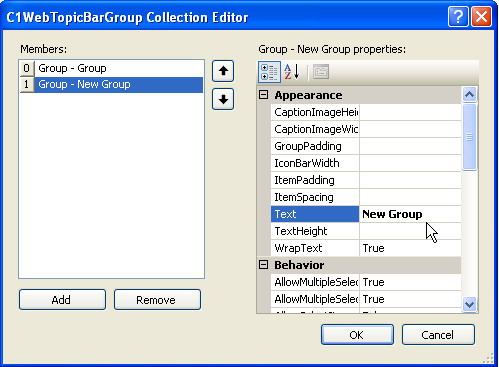This screenshot has width=499, height=367.
Task: Click the property grid scrollbar thumb
Action: coord(470,137)
